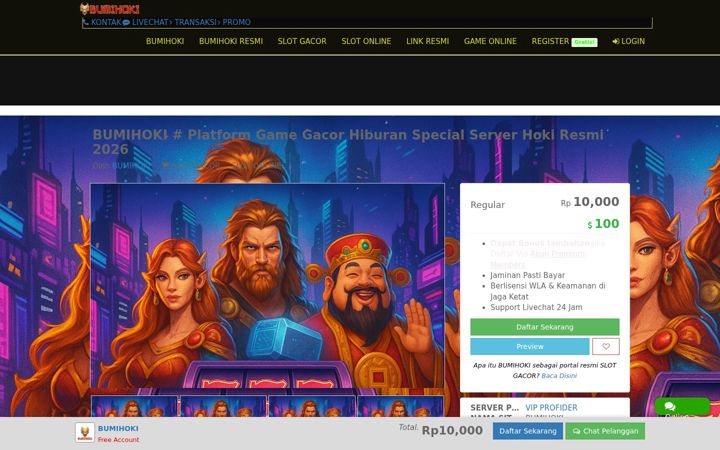Click the blue Preview button
The image size is (720, 450).
(530, 347)
